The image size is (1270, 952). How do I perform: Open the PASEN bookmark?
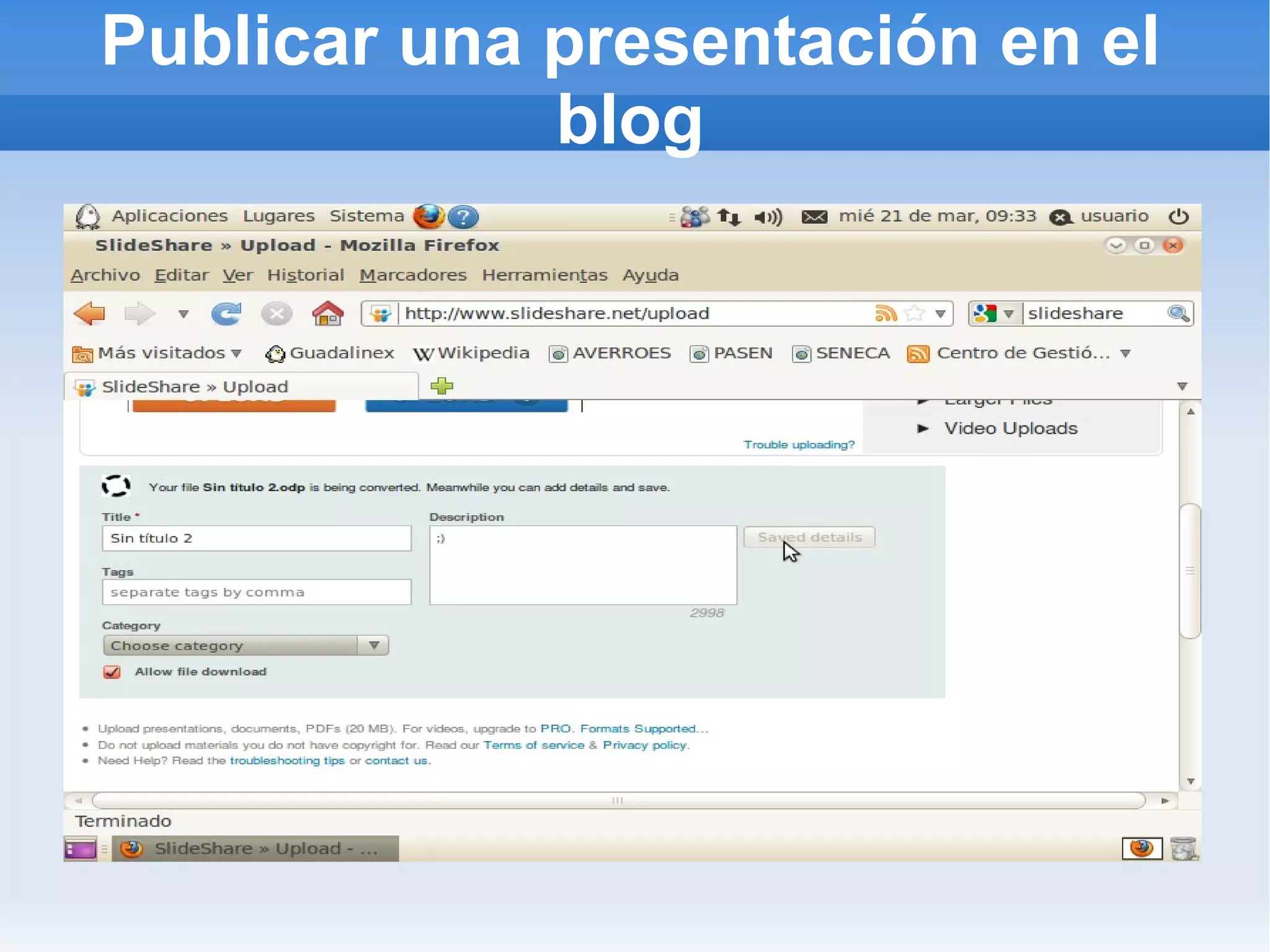[x=731, y=354]
